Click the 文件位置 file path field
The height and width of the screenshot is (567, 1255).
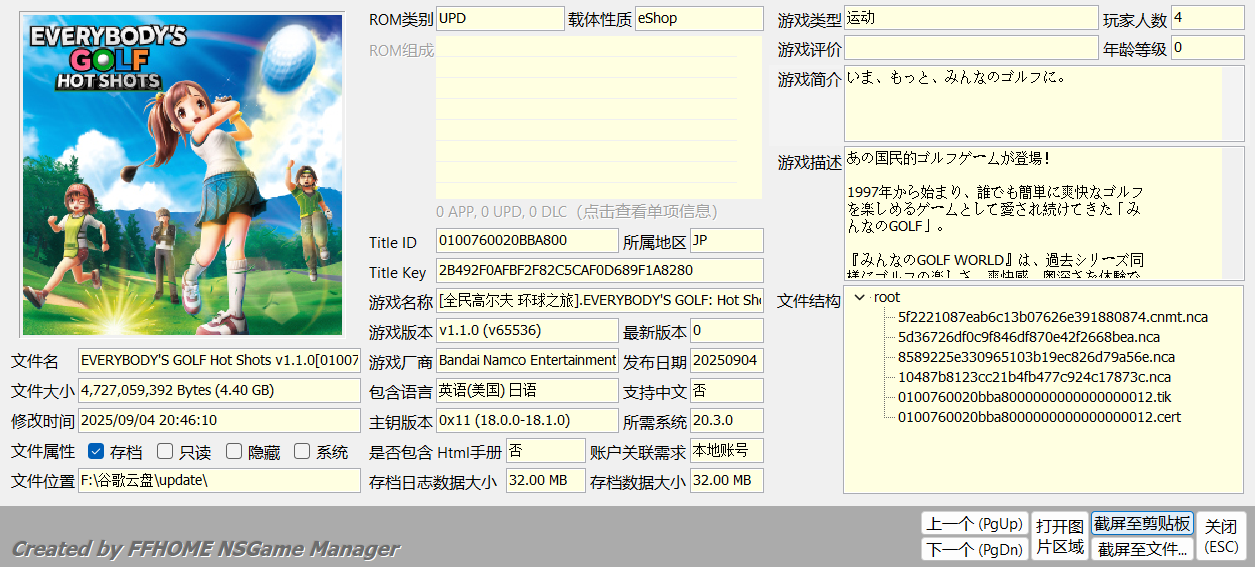pos(219,480)
